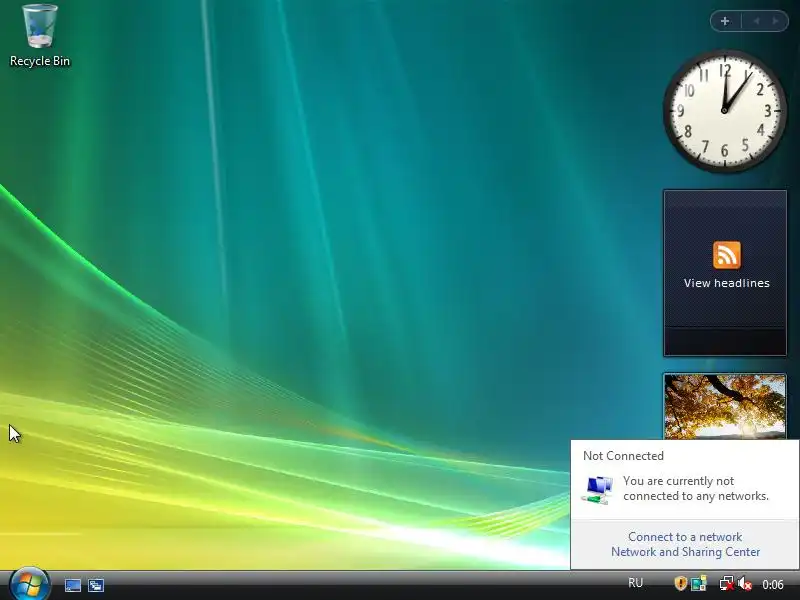Click the Not Connected heading text
The height and width of the screenshot is (600, 800).
tap(623, 456)
